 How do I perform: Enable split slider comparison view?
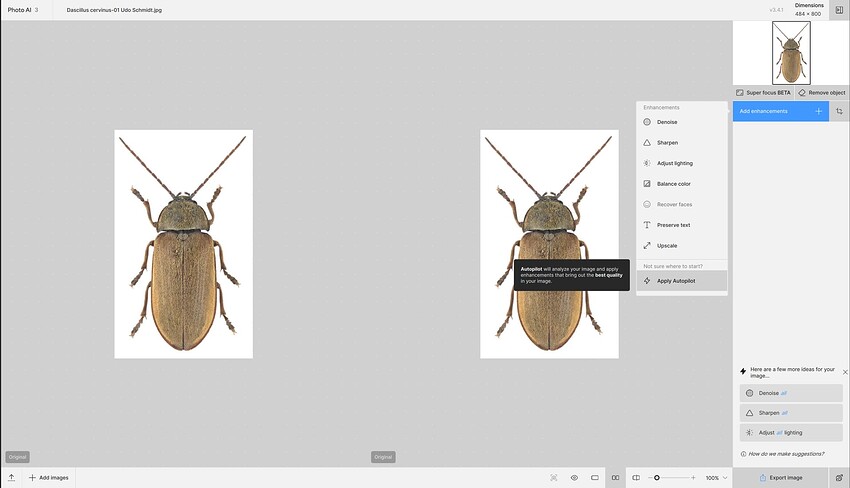click(636, 478)
